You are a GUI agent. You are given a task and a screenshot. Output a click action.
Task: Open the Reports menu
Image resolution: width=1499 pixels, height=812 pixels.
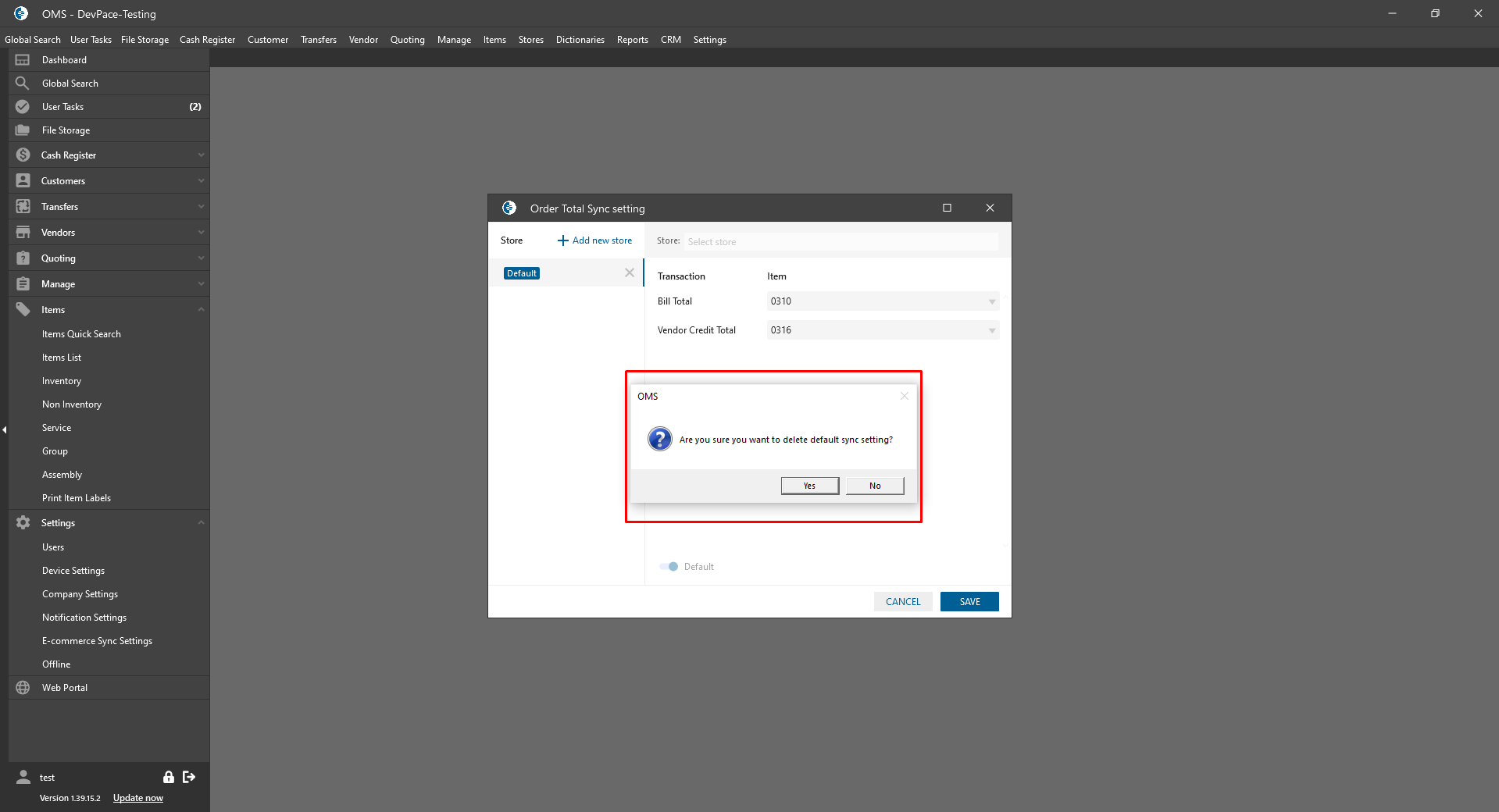(x=633, y=40)
